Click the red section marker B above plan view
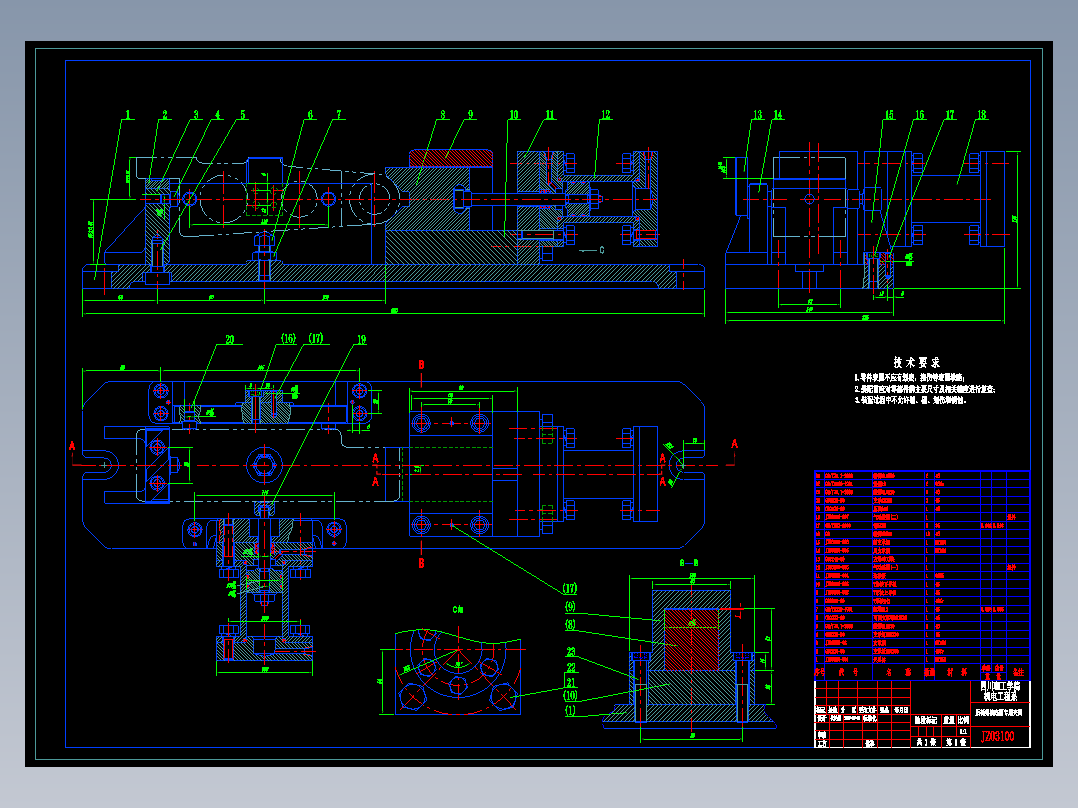Image resolution: width=1078 pixels, height=808 pixels. coord(421,365)
